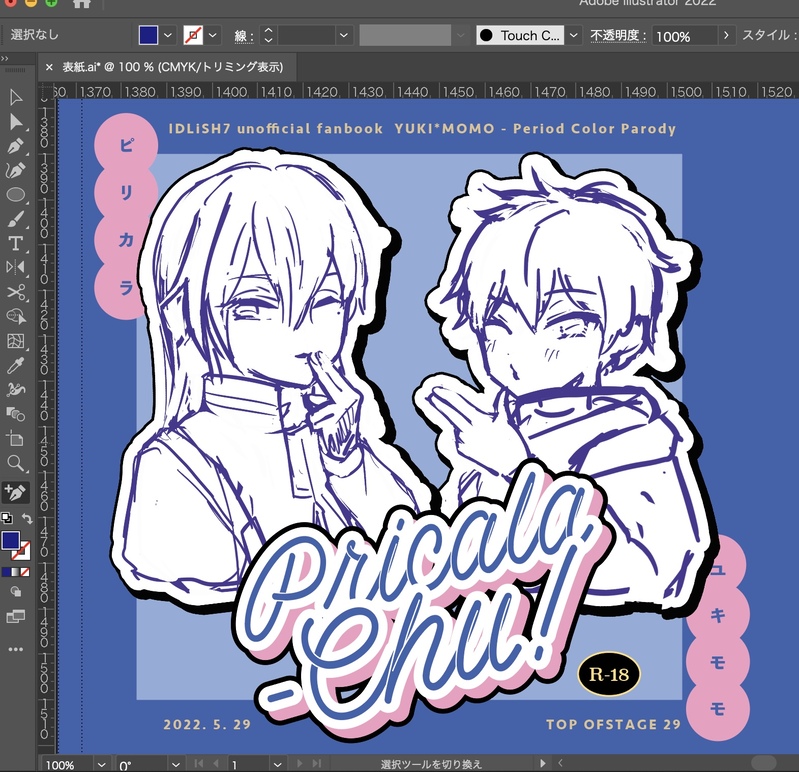Set the toolbox paint to None
The width and height of the screenshot is (799, 772).
[24, 572]
